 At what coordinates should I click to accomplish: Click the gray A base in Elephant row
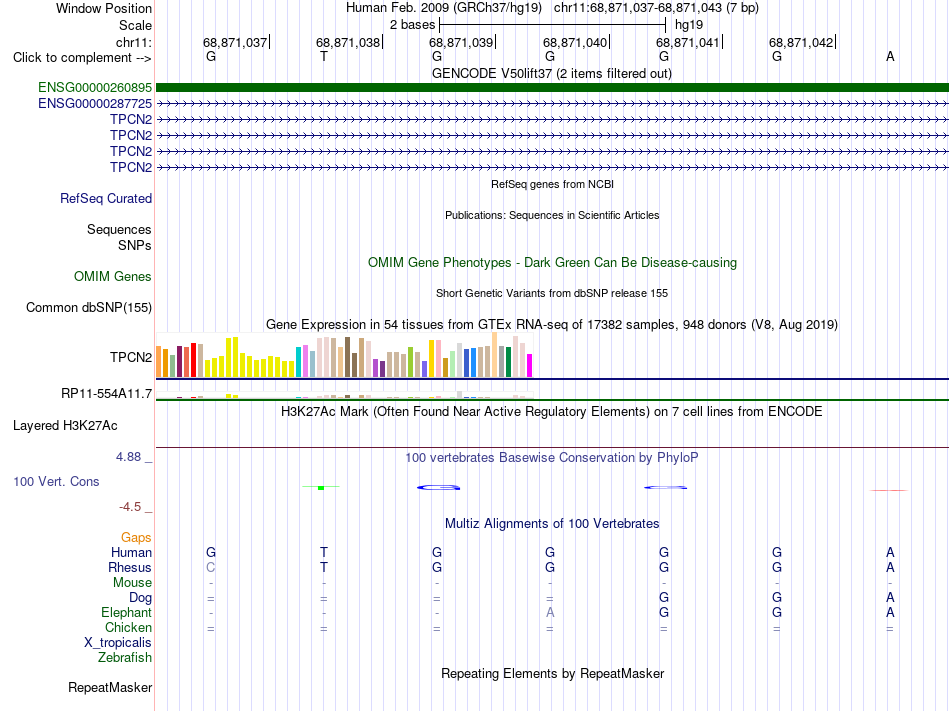tap(550, 613)
